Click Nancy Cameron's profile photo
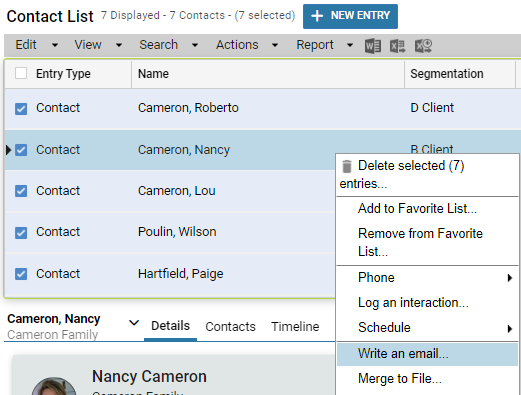The image size is (521, 395). (54, 387)
